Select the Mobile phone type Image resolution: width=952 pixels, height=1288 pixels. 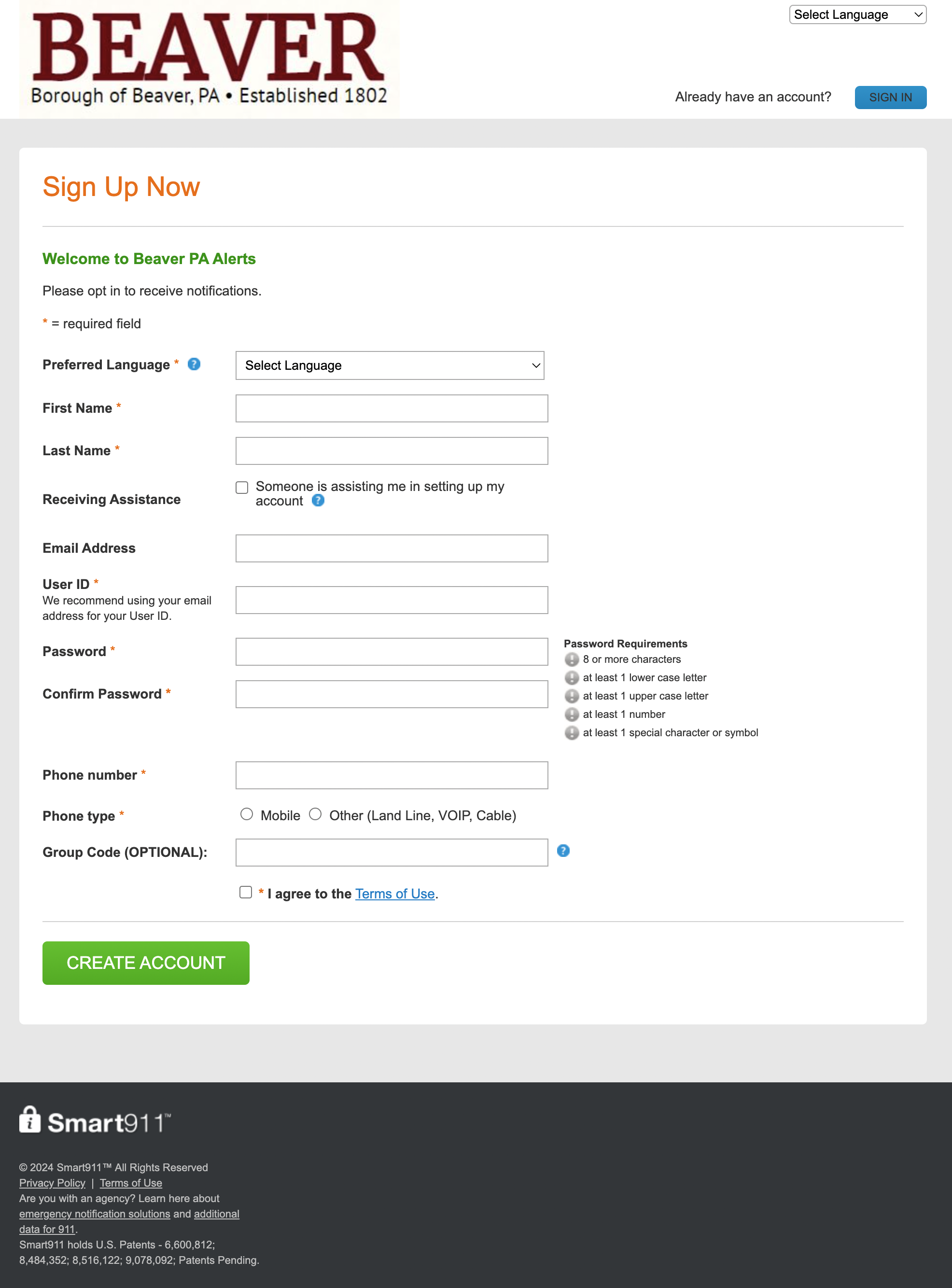coord(247,814)
